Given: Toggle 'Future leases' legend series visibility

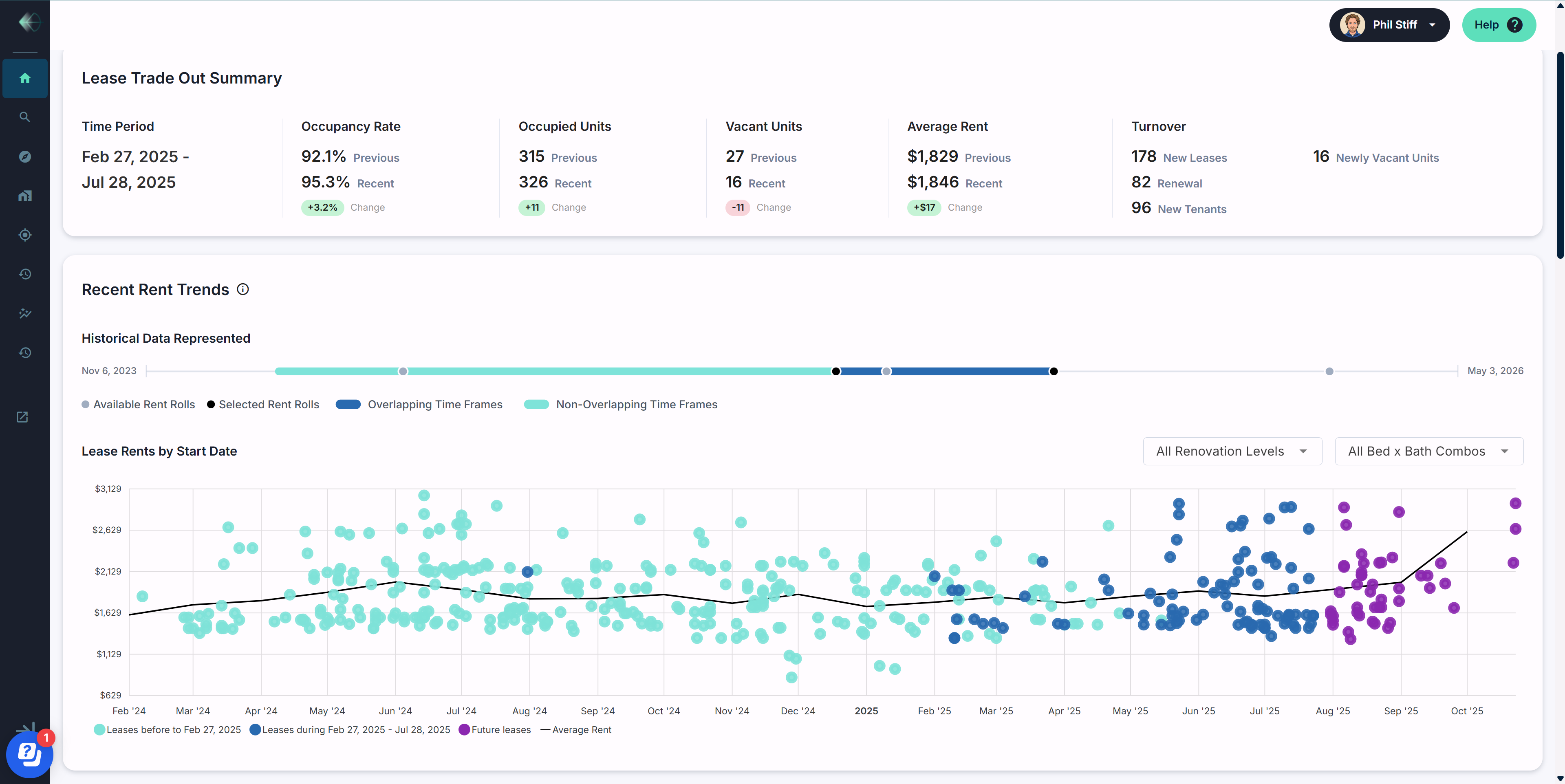Looking at the screenshot, I should pyautogui.click(x=494, y=730).
